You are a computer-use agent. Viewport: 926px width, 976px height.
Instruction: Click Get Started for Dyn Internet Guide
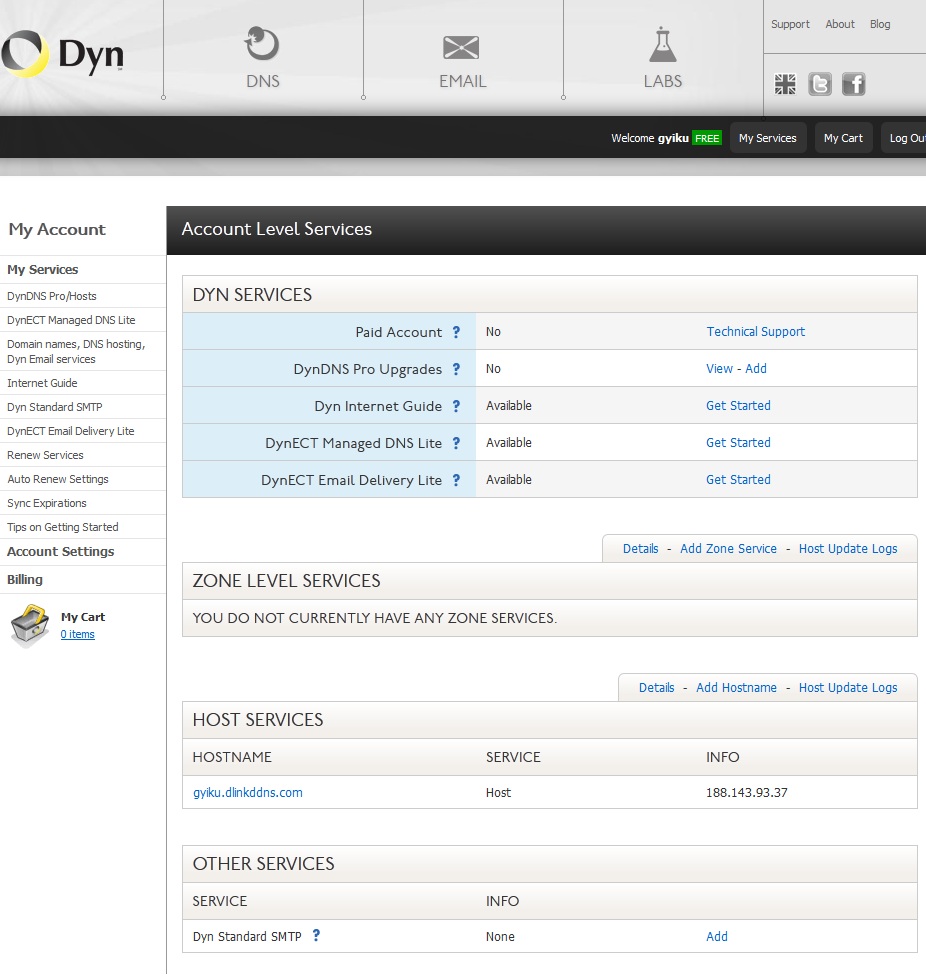(x=738, y=406)
